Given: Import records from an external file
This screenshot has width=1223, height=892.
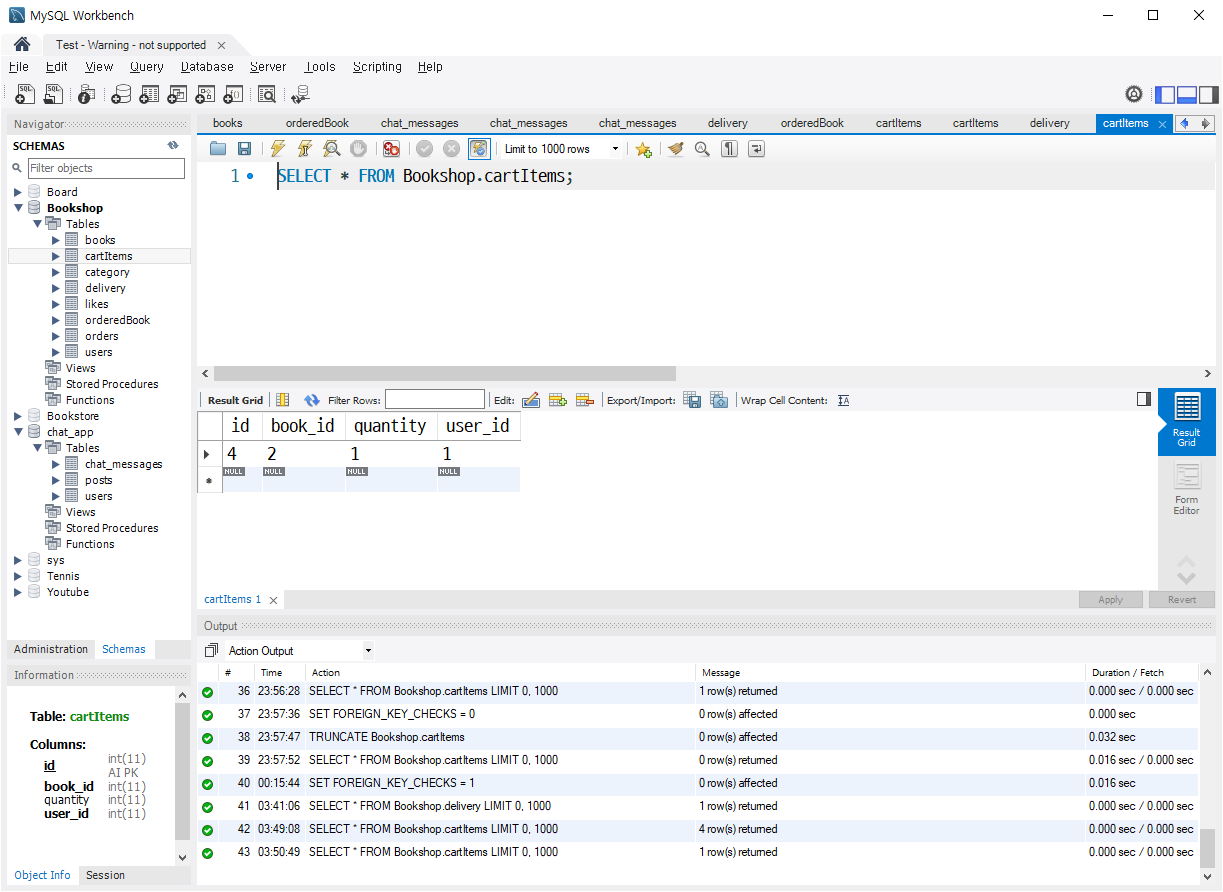Looking at the screenshot, I should tap(719, 400).
